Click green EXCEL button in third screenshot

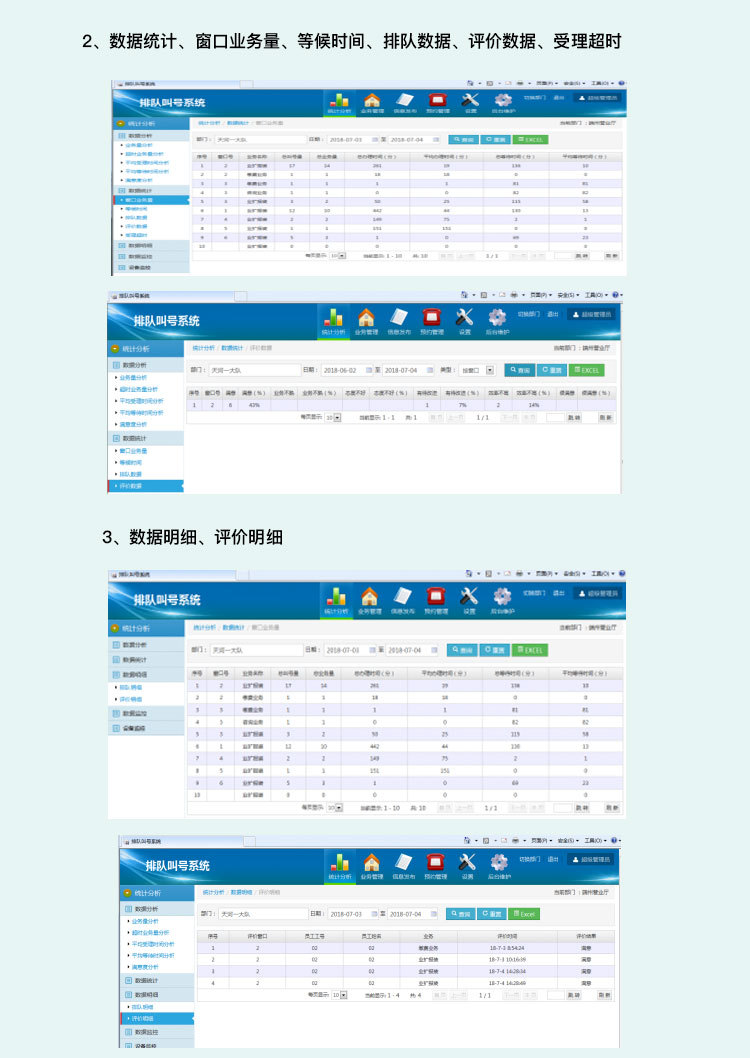coord(529,650)
